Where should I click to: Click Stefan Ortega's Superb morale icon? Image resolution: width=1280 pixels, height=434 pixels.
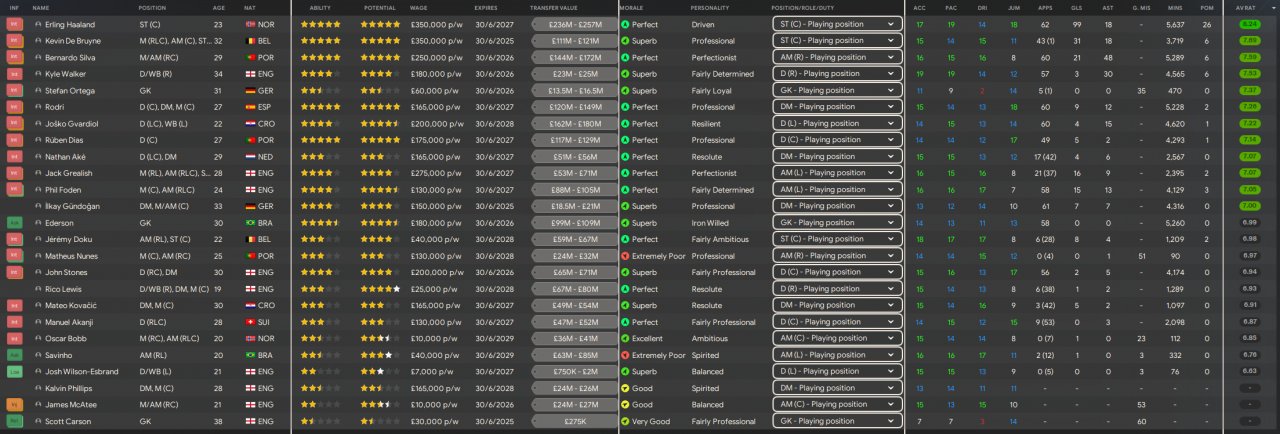point(625,90)
